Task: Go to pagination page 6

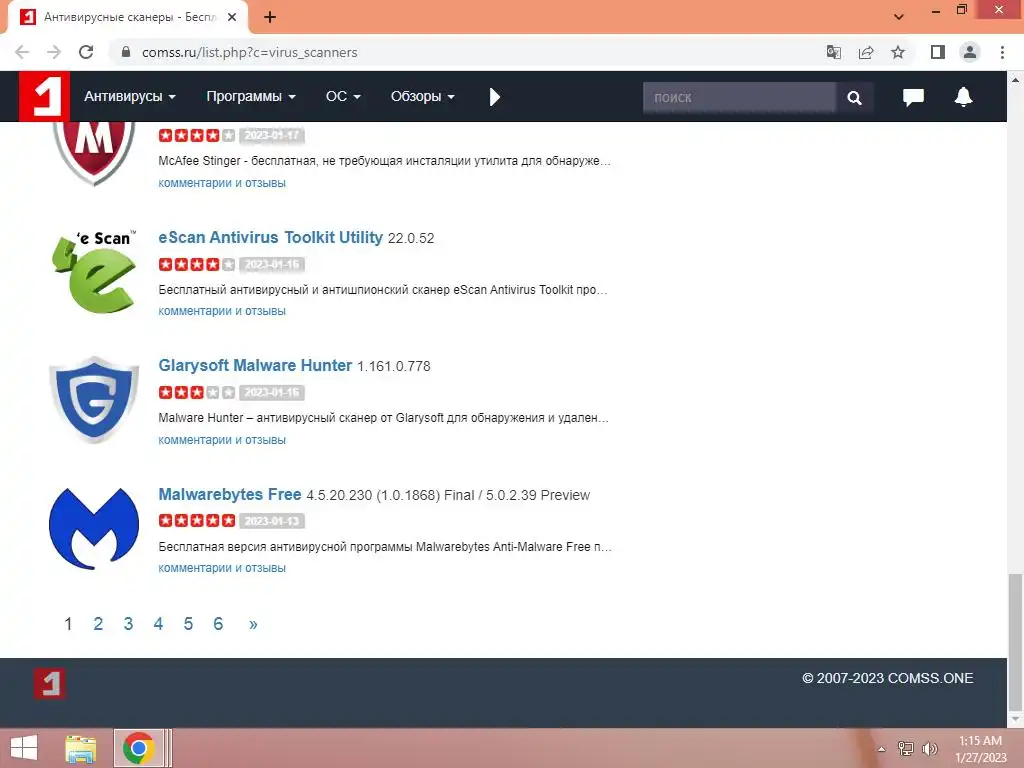Action: coord(218,624)
